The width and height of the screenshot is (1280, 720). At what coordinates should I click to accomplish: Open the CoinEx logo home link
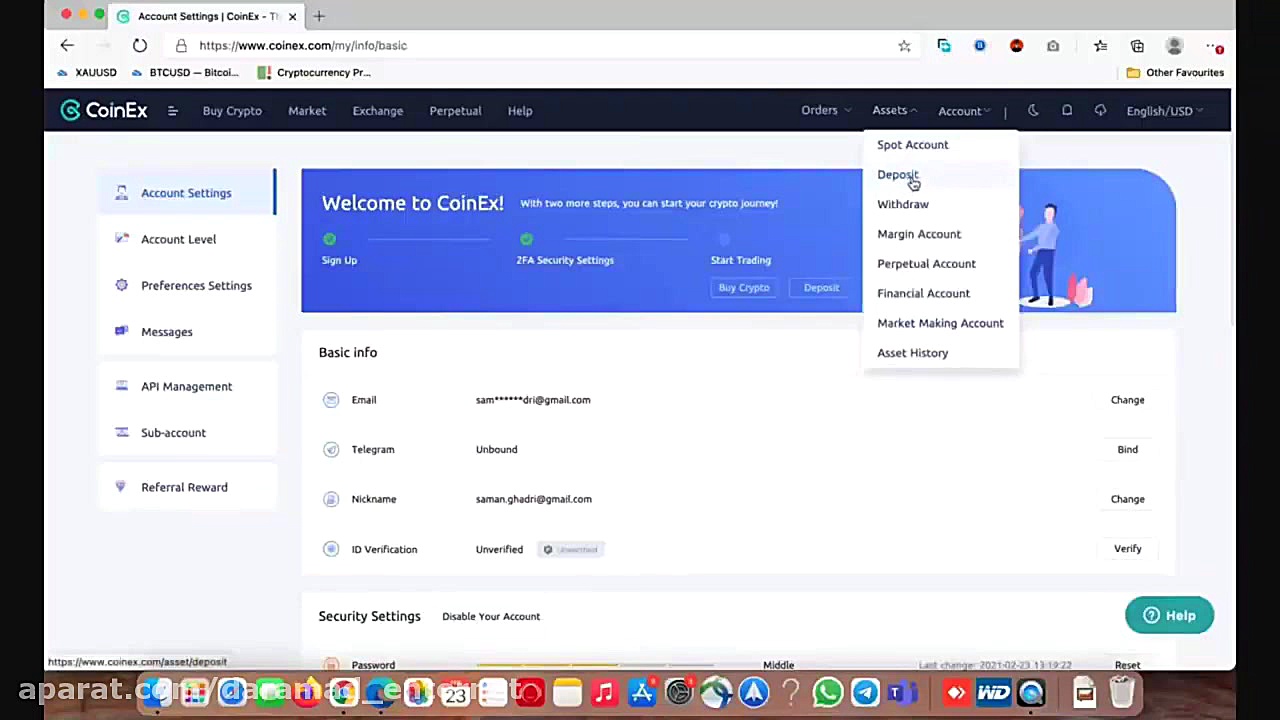tap(104, 111)
